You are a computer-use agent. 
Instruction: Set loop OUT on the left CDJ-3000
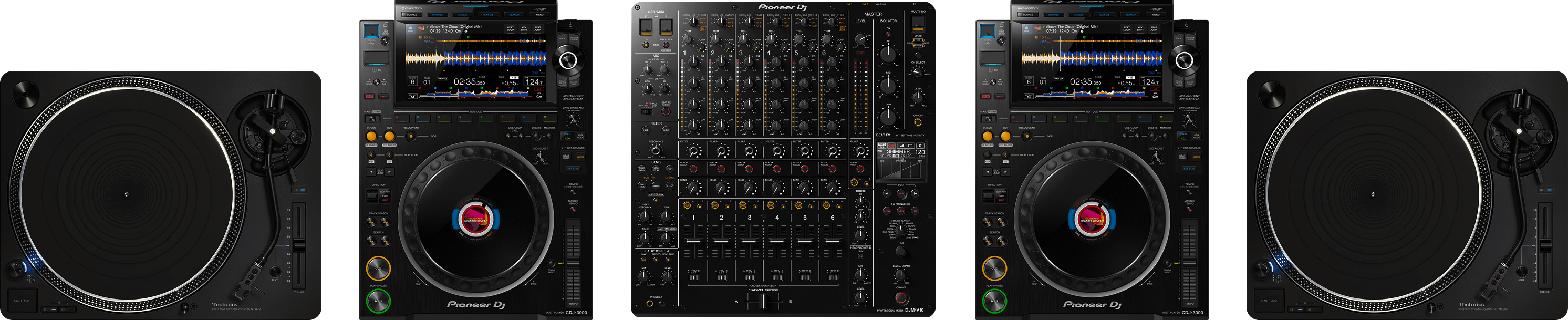(390, 136)
